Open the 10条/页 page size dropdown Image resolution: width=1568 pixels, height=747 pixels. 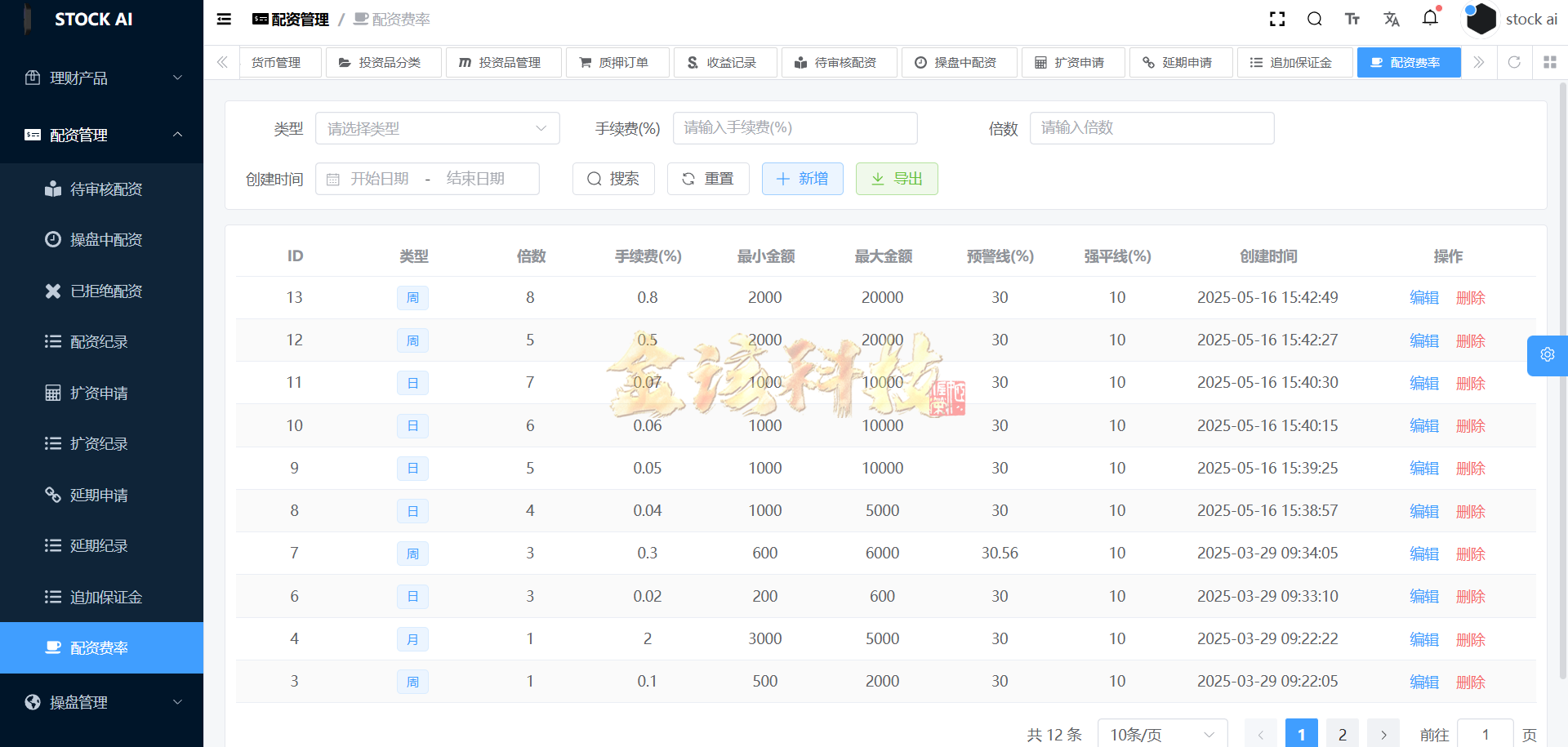(1161, 733)
